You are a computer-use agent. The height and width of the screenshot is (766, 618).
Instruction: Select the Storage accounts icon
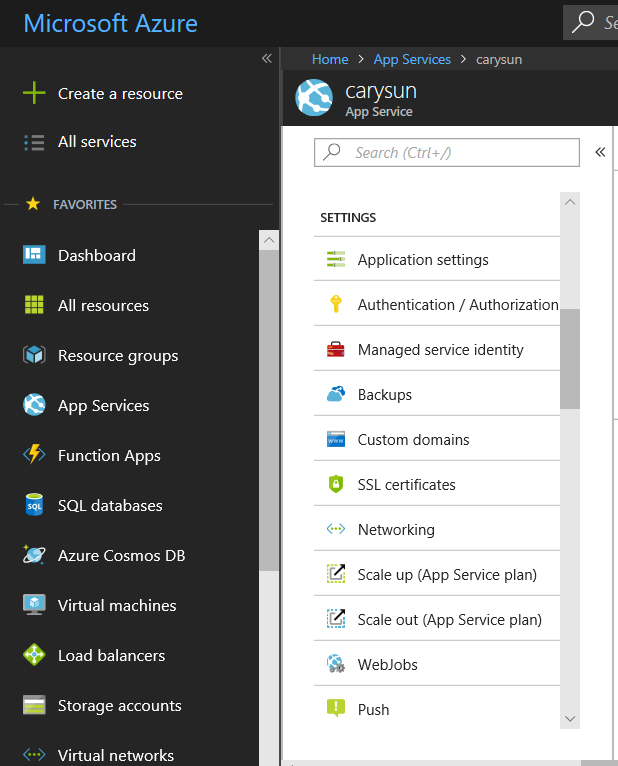[x=34, y=705]
